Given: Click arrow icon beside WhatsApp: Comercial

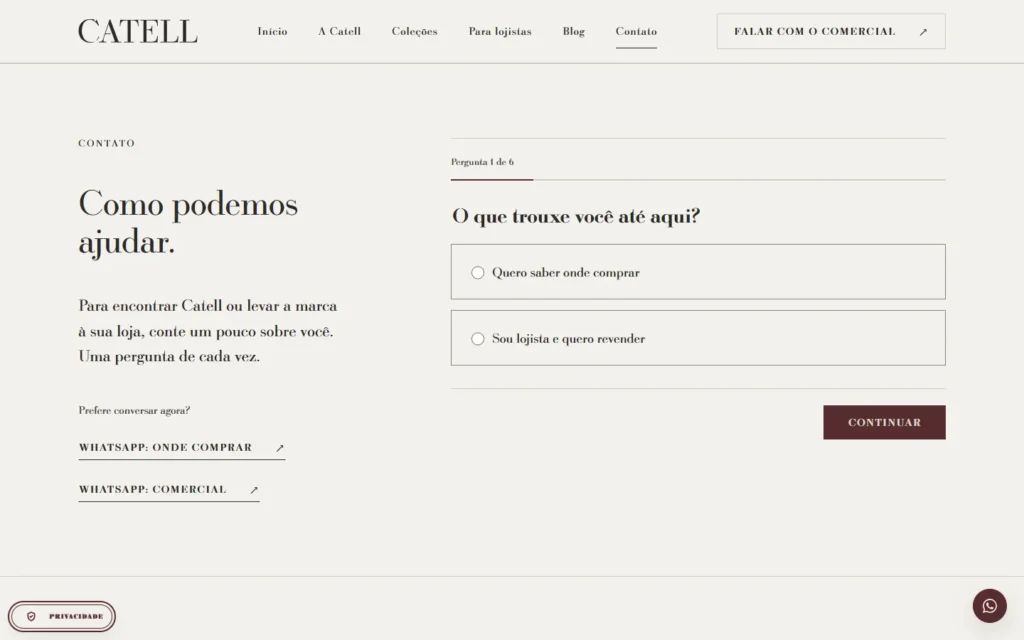Looking at the screenshot, I should 254,490.
